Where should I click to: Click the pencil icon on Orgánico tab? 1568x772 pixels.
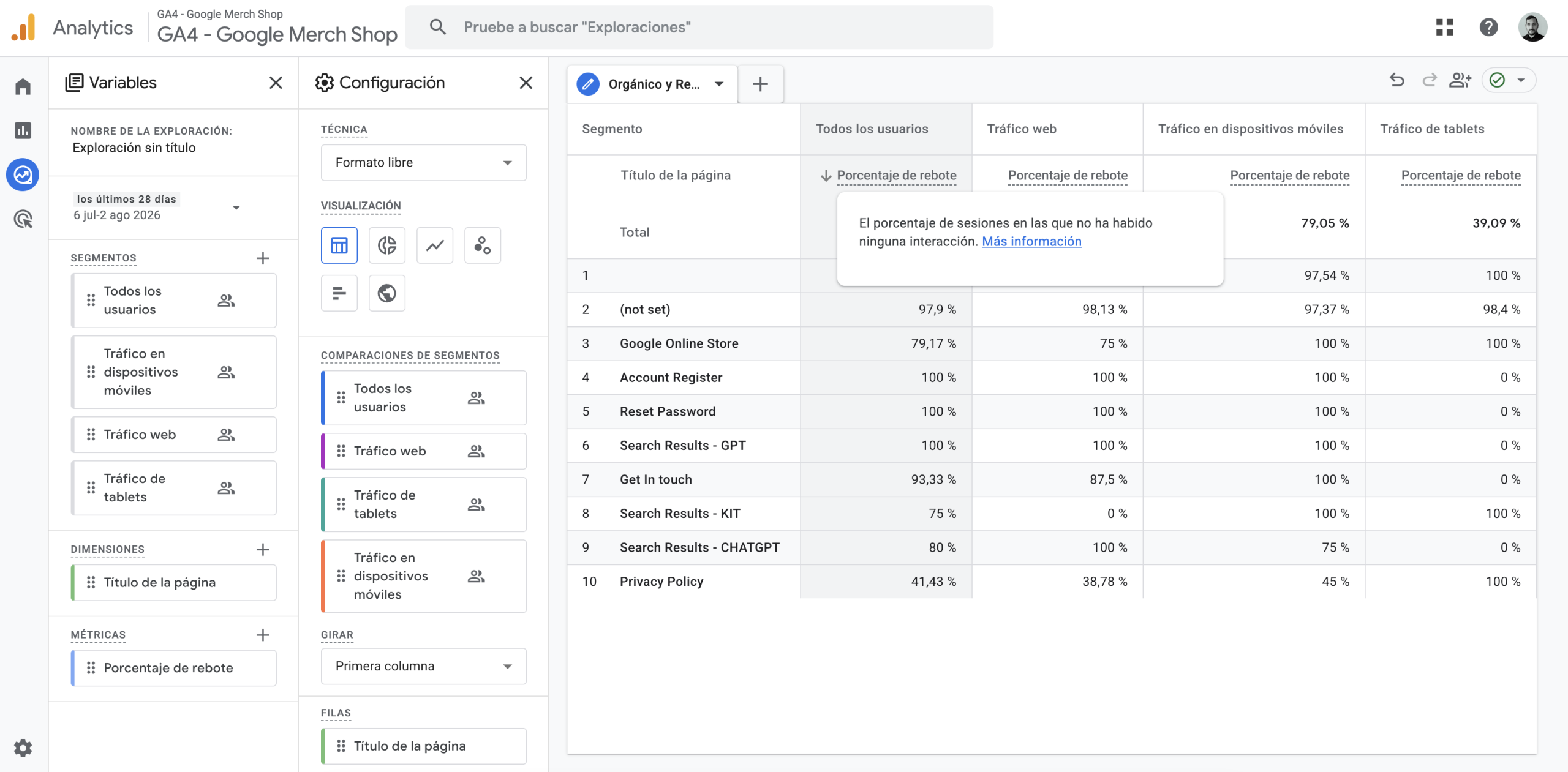click(x=588, y=84)
